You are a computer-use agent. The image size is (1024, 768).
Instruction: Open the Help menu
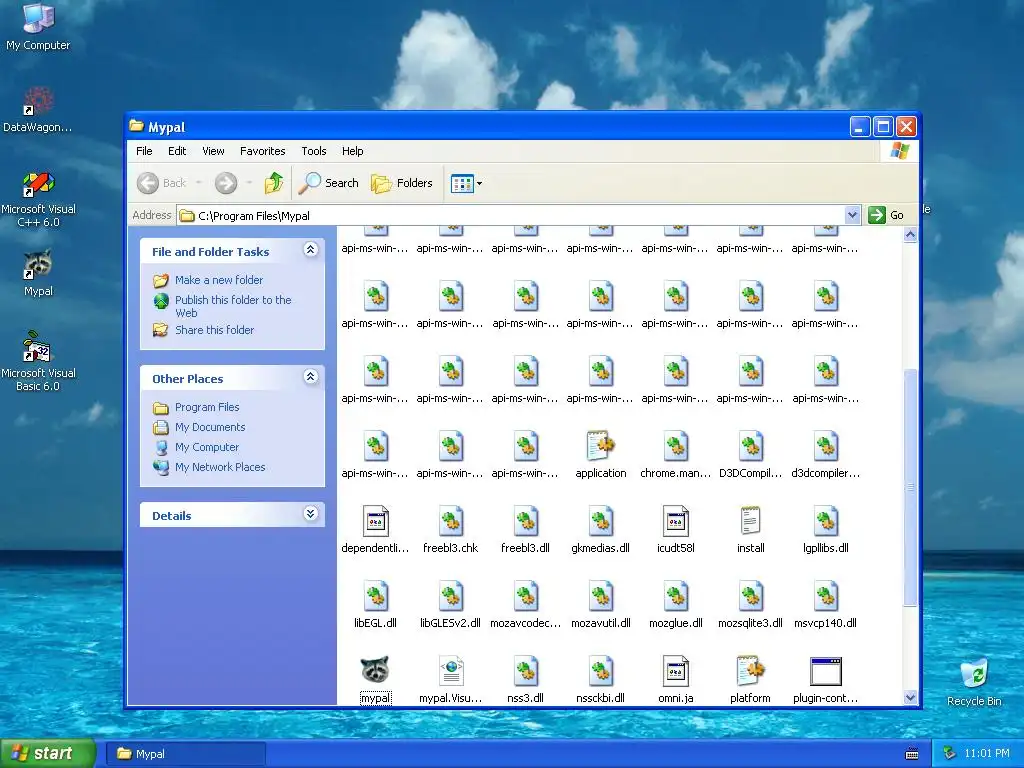pyautogui.click(x=353, y=151)
